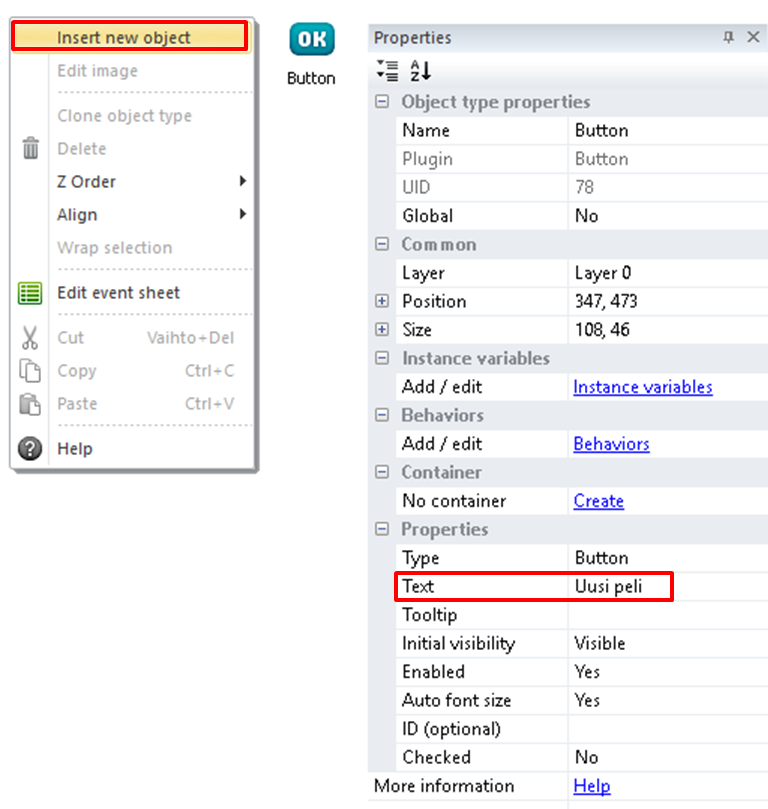Expand the Size property row
The width and height of the screenshot is (768, 809).
tap(382, 330)
